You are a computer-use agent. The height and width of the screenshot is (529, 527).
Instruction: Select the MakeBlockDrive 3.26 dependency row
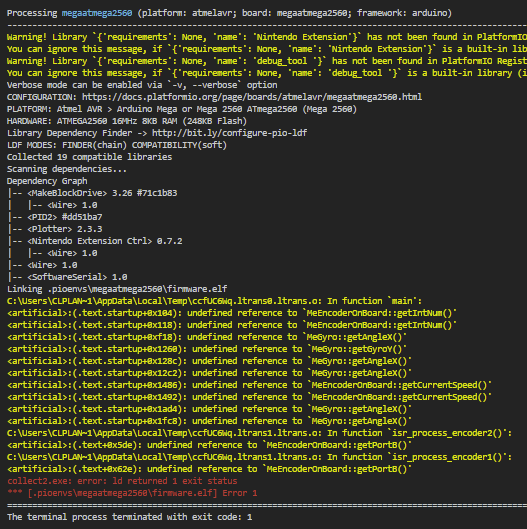(93, 193)
